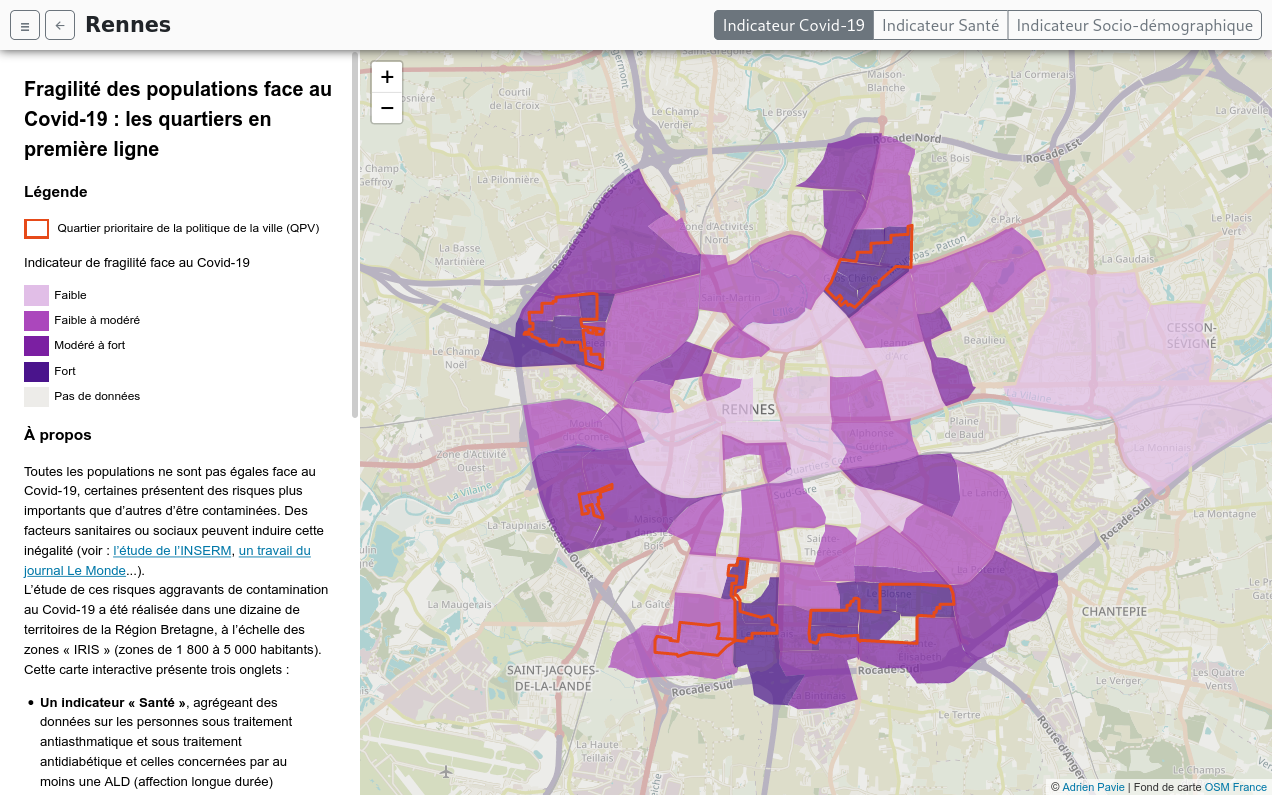Select the Indicateur Covid-19 tab
Screen dimensions: 1272x795
793,26
